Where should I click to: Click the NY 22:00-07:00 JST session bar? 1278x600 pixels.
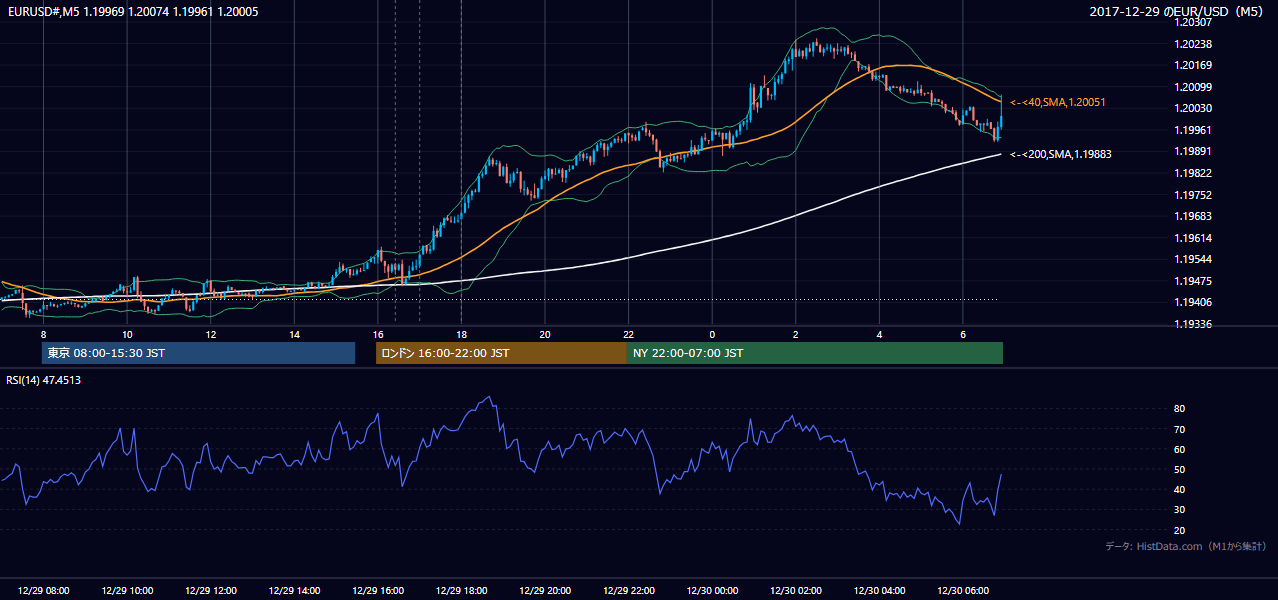pos(815,353)
